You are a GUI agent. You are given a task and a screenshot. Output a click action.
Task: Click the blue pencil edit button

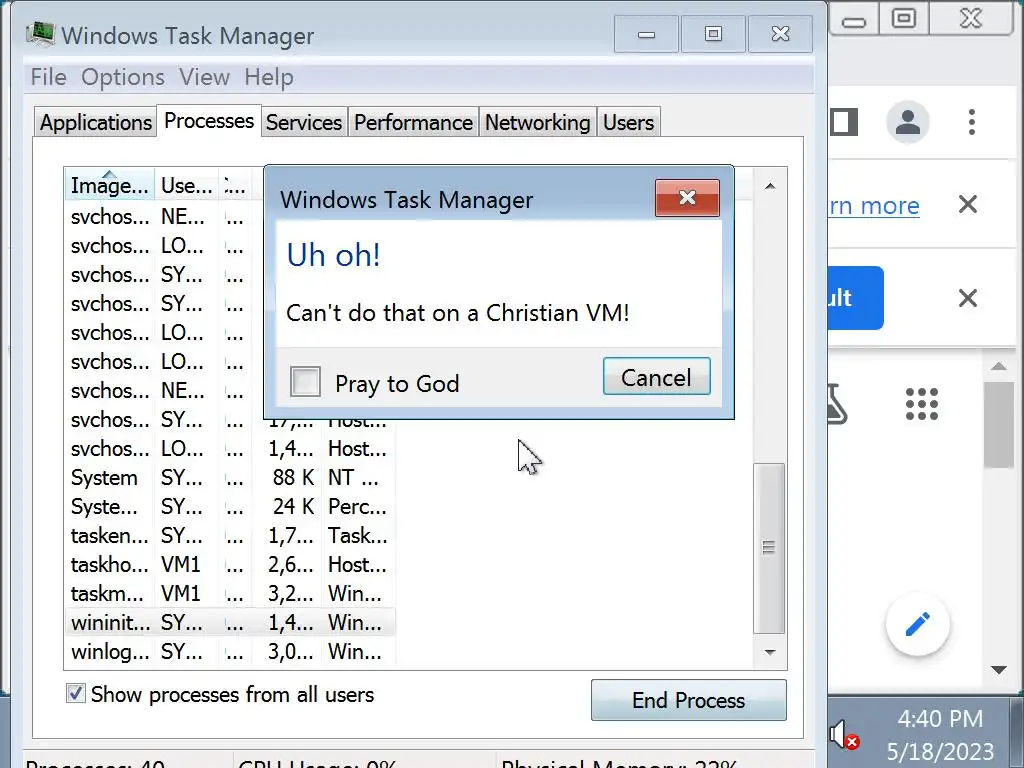click(918, 624)
